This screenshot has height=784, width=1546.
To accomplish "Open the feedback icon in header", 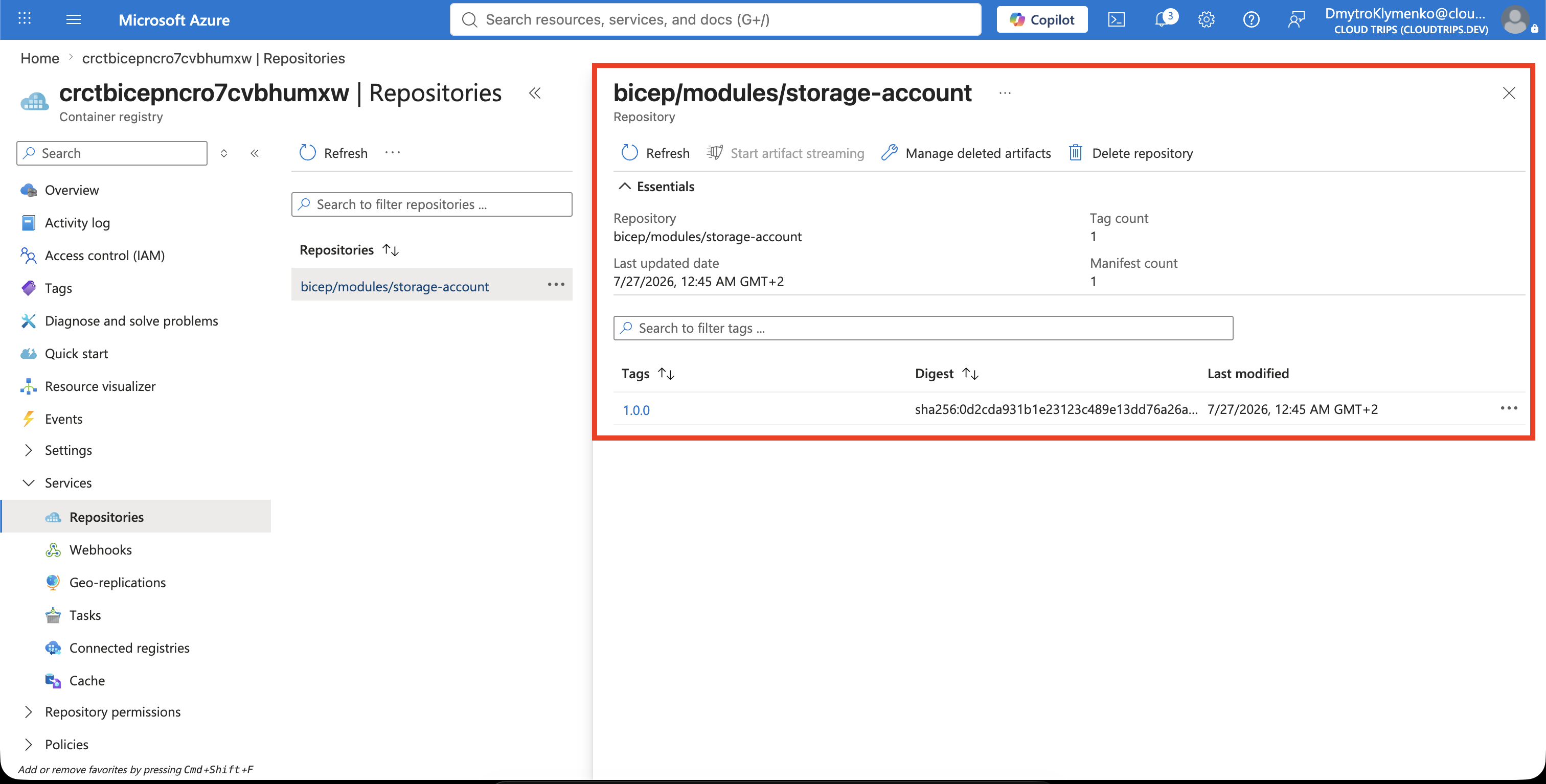I will (x=1297, y=20).
